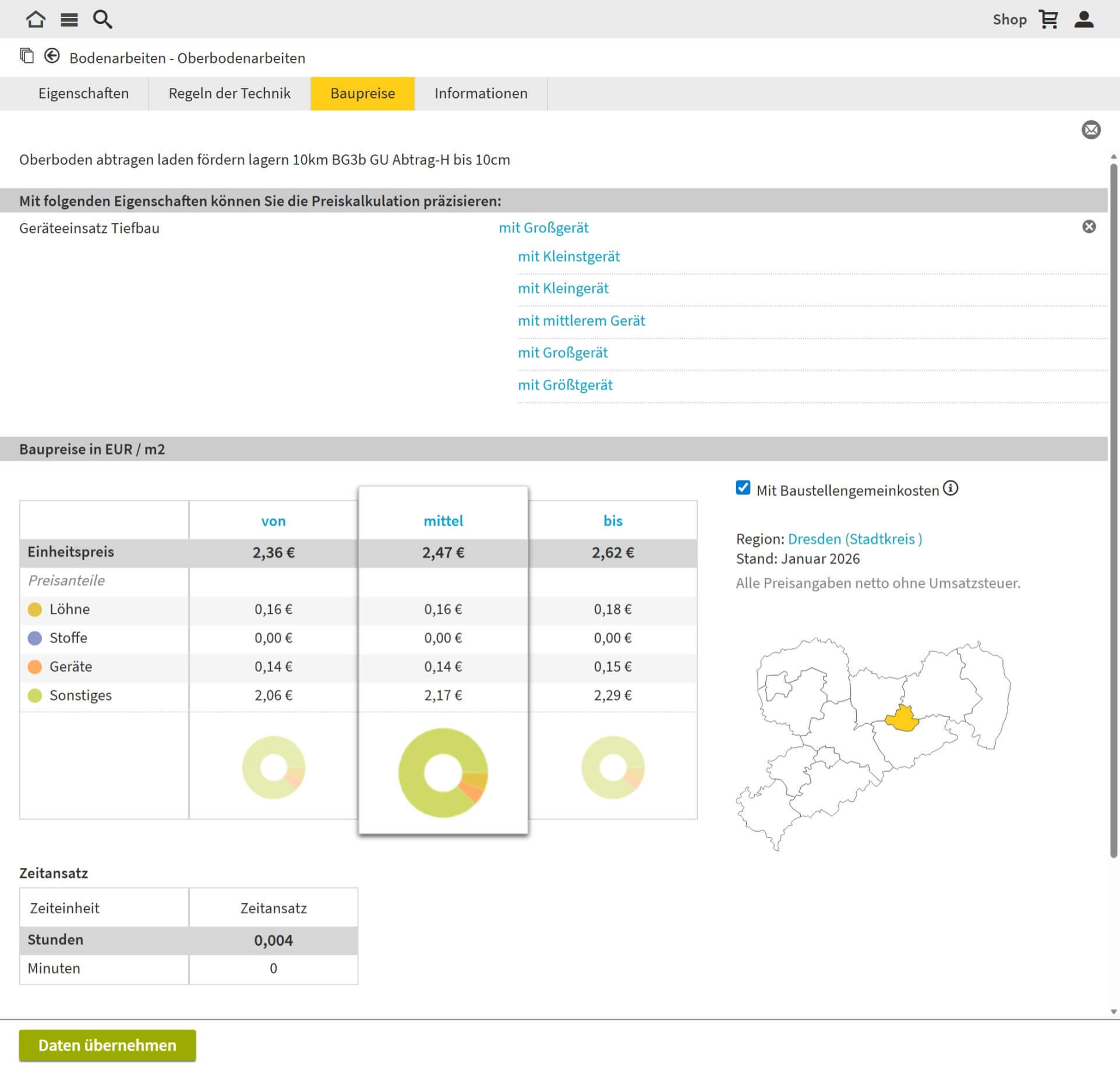
Task: Choose mit Größtgerät option
Action: tap(565, 385)
